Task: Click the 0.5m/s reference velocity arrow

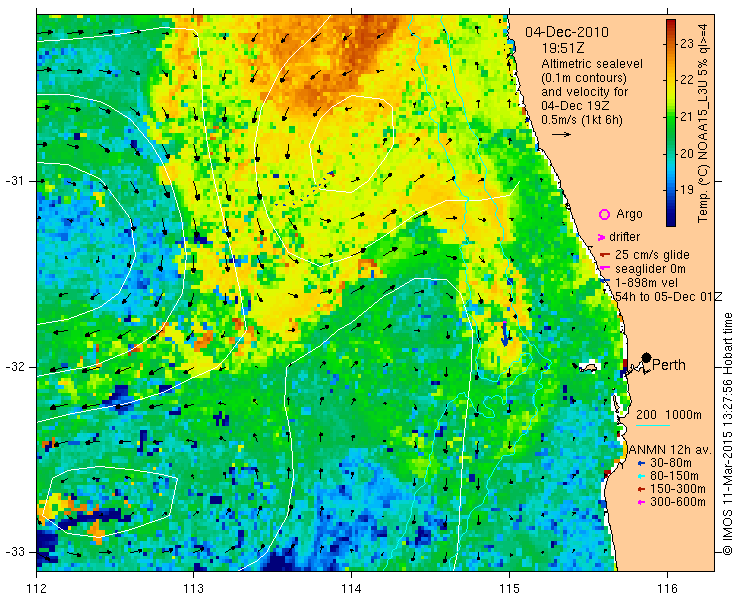Action: (x=561, y=135)
